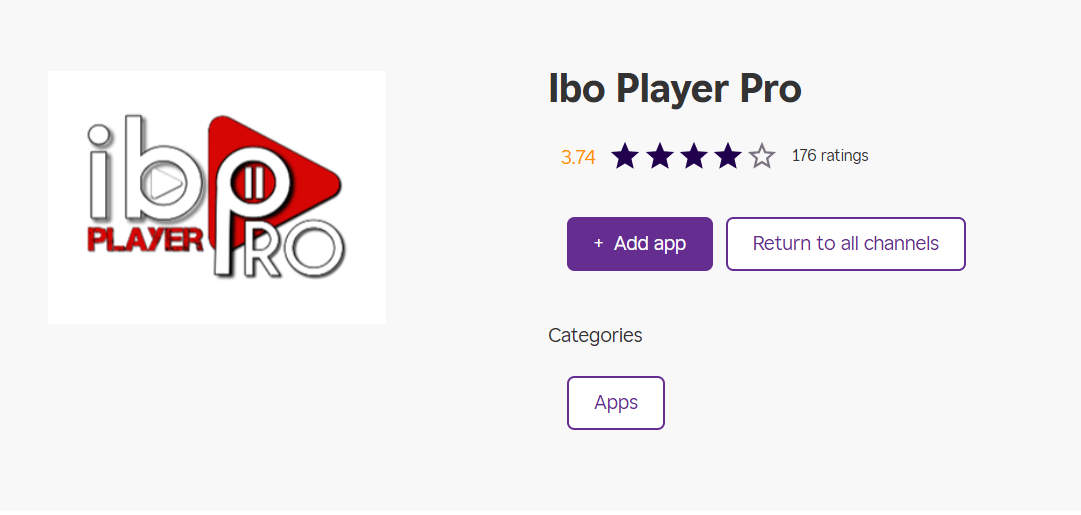
Task: Click the 3.74 rating score
Action: click(578, 157)
